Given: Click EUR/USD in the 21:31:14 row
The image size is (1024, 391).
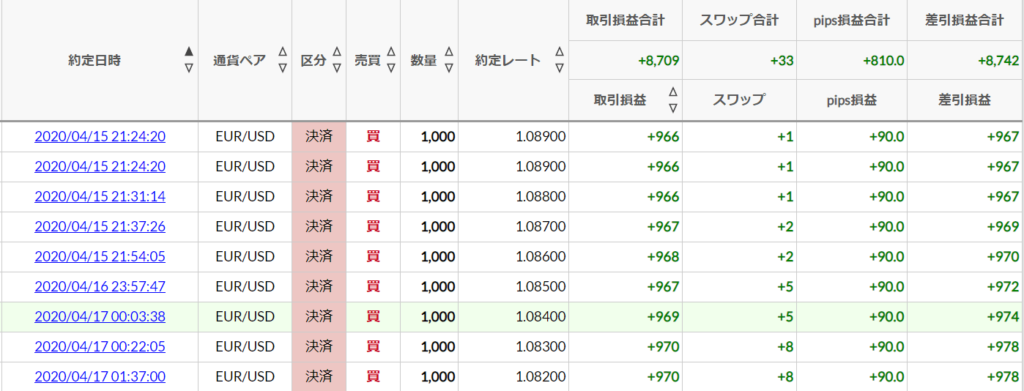Looking at the screenshot, I should click(x=245, y=196).
